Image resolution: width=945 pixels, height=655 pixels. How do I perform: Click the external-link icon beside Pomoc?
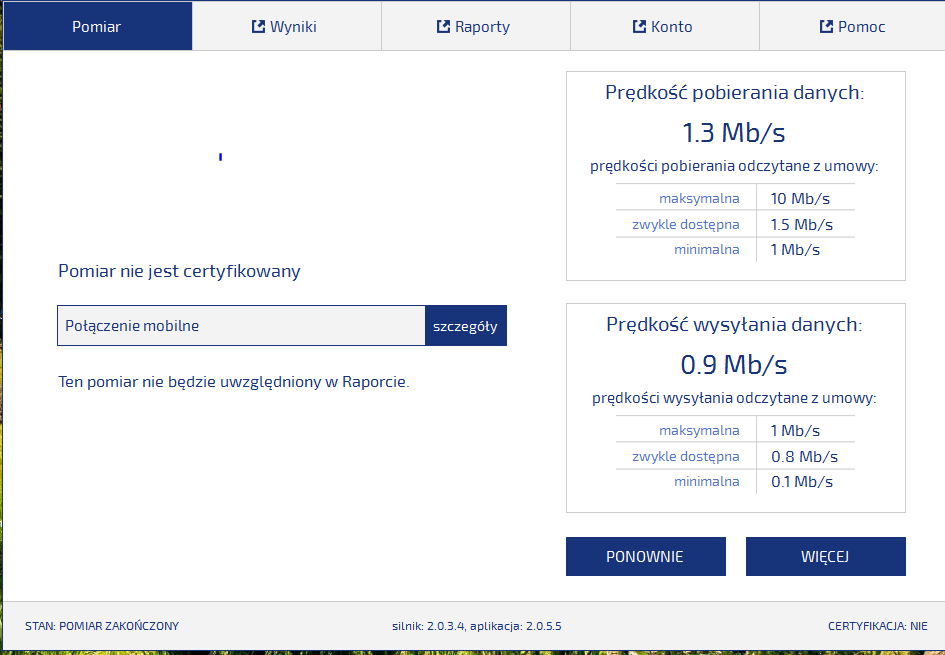[x=826, y=27]
